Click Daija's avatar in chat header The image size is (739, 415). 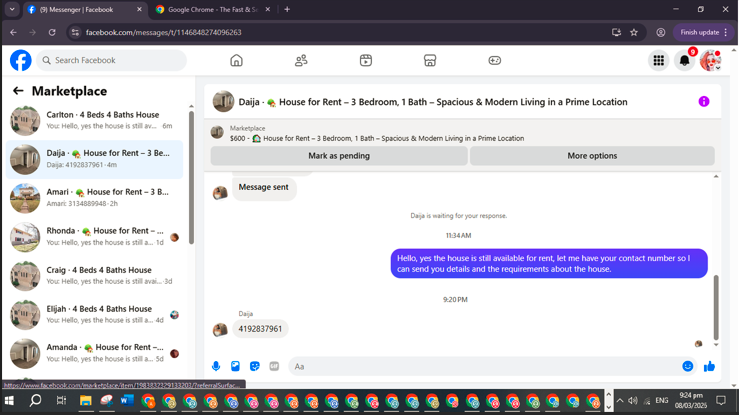click(223, 101)
